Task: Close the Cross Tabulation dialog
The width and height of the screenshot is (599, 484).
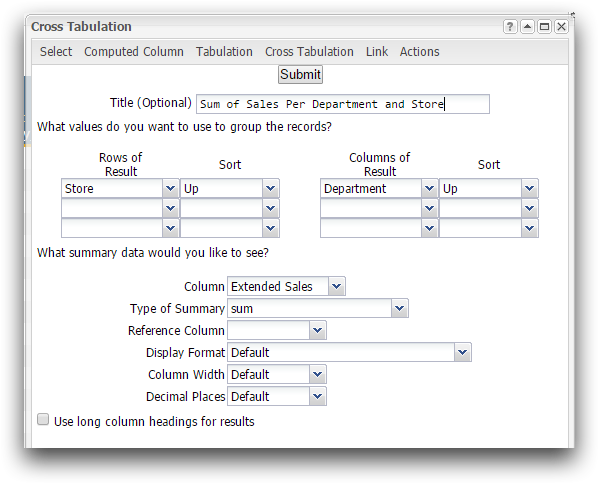Action: pyautogui.click(x=561, y=27)
